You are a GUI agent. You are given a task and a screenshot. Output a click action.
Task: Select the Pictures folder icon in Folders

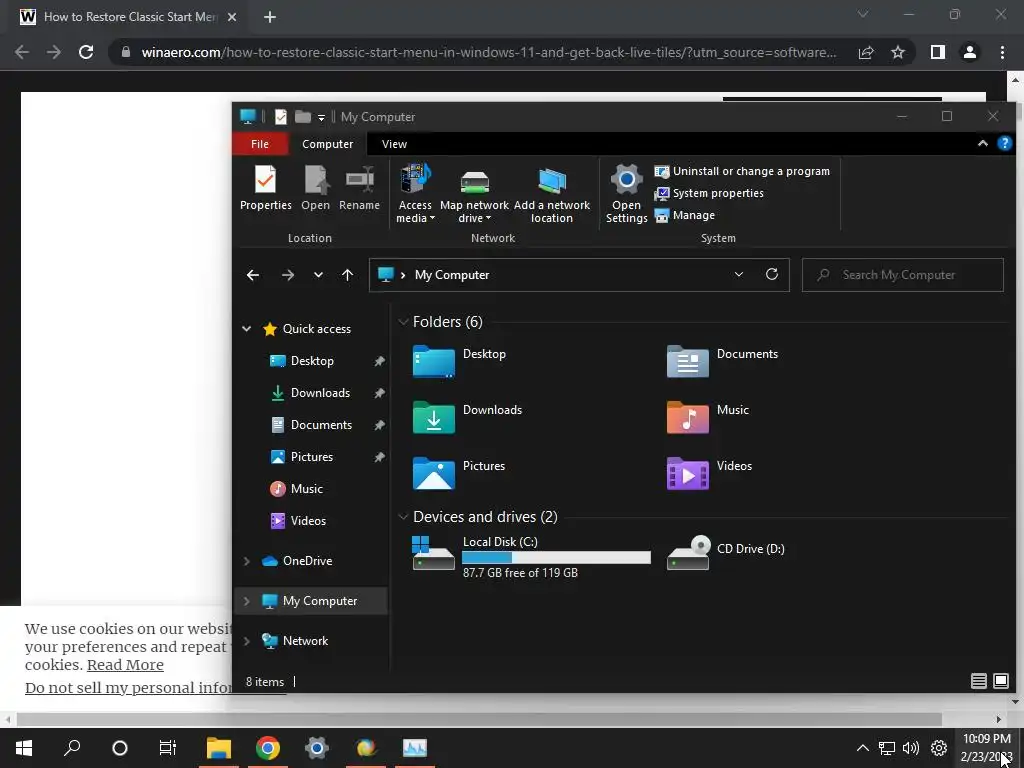pyautogui.click(x=434, y=473)
